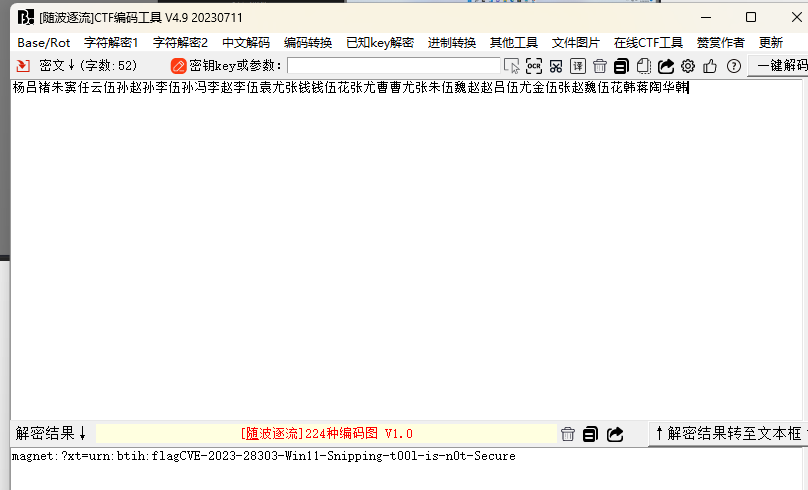Click the 一键解码 button

pos(778,65)
